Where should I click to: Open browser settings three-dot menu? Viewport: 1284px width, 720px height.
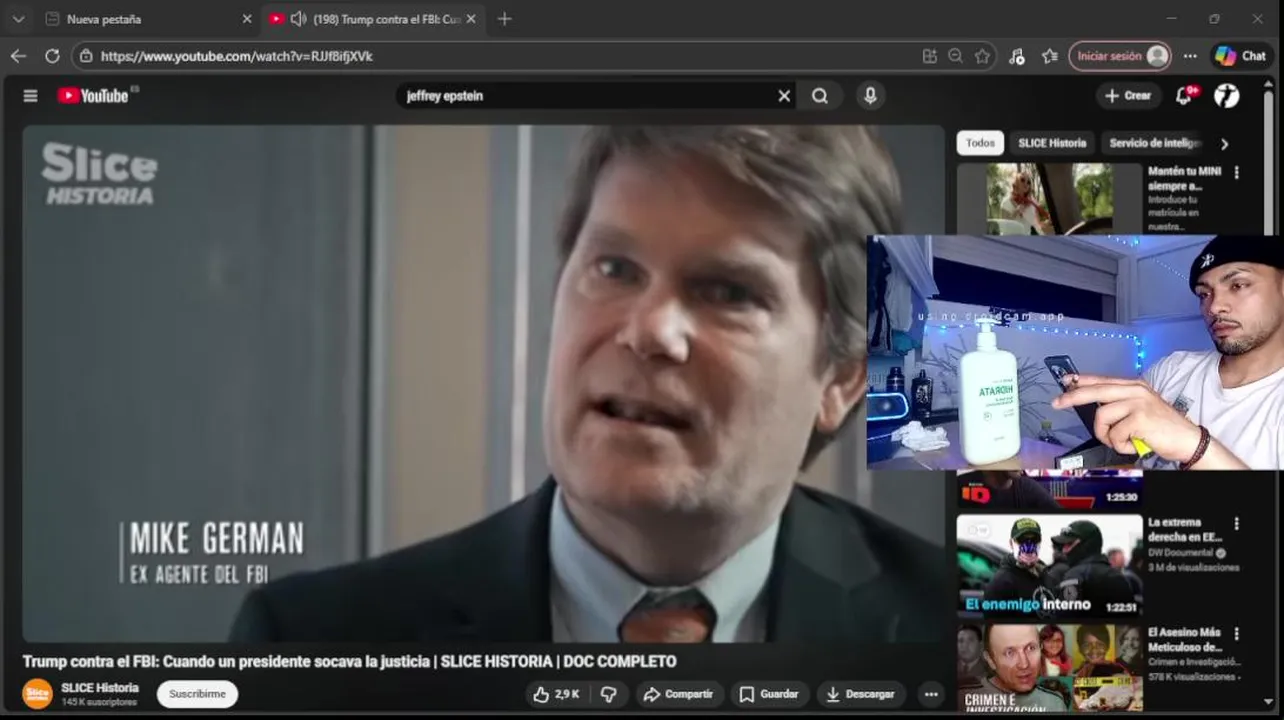(x=1190, y=56)
